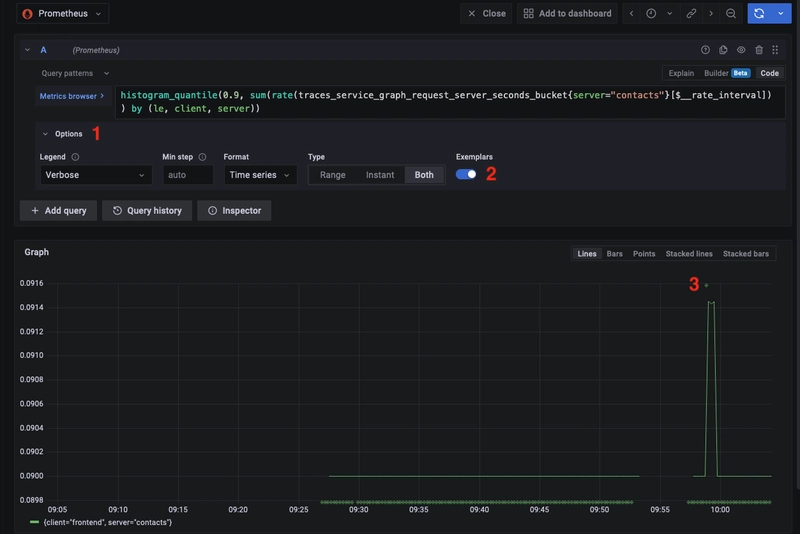Select Both query type

(424, 175)
